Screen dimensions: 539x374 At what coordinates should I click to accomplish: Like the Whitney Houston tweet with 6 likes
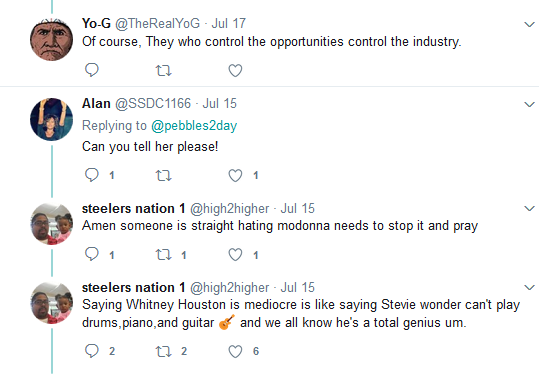tap(235, 351)
